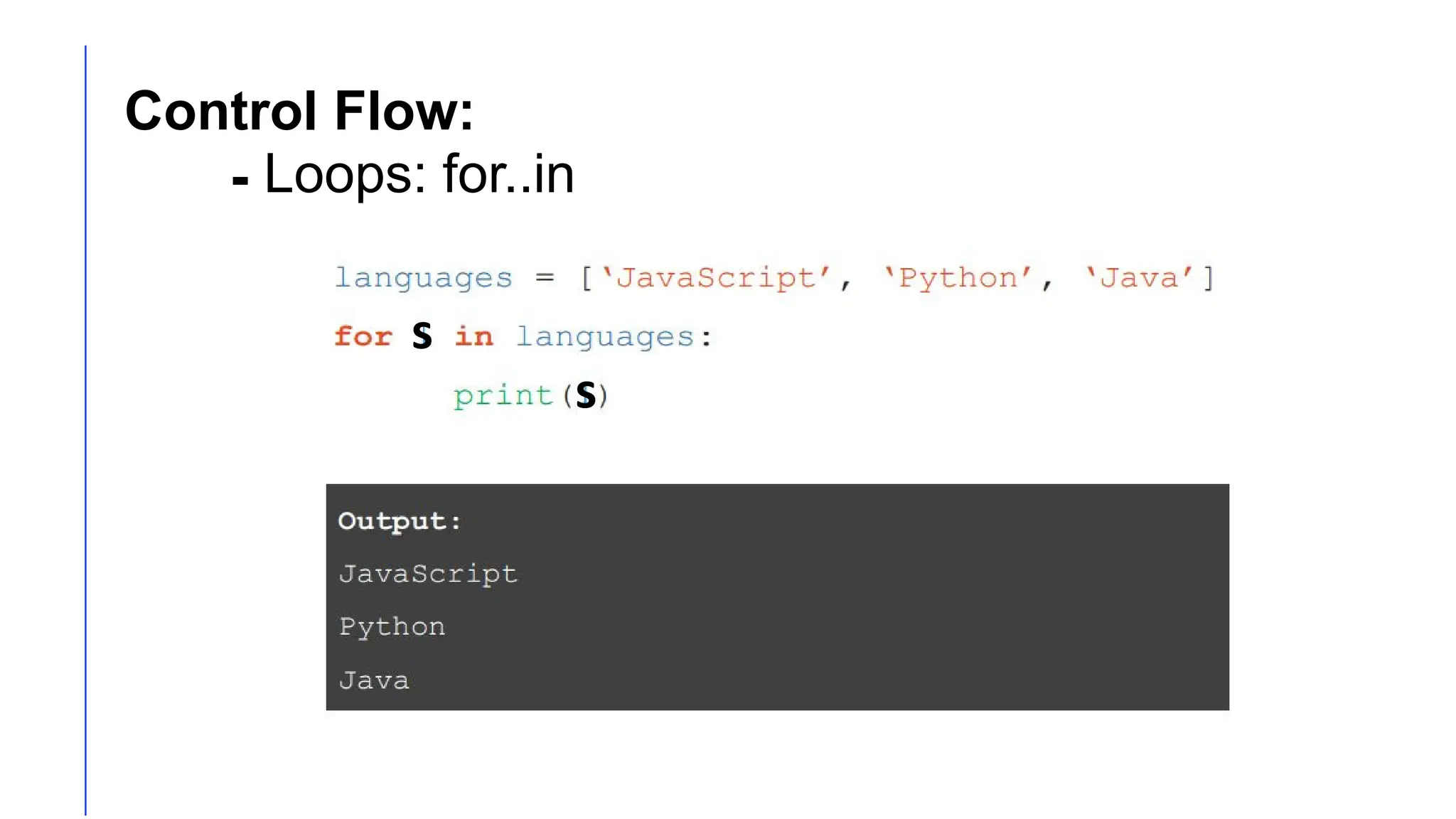Click the 'in' keyword
This screenshot has width=1456, height=819.
(473, 336)
